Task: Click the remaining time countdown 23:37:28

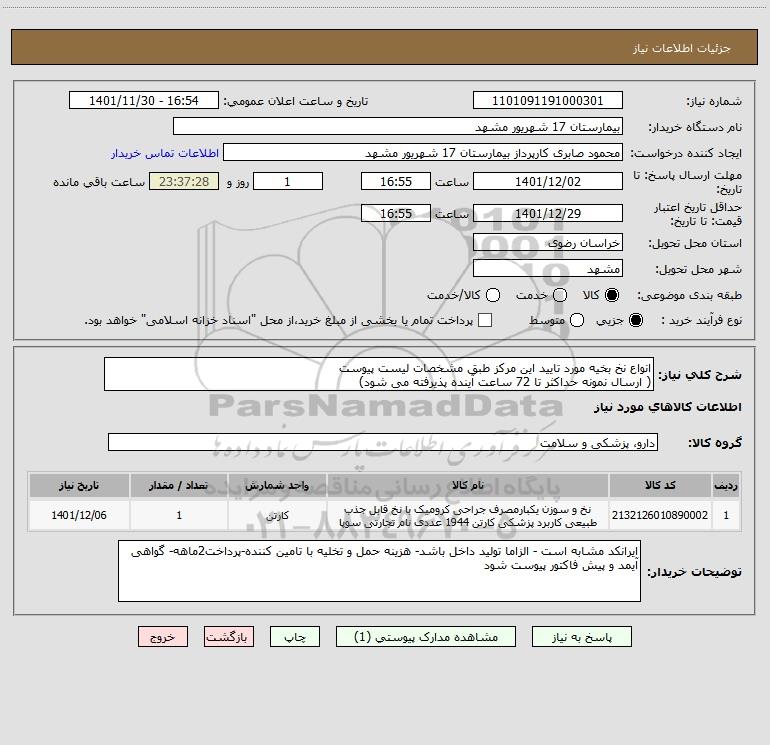Action: click(184, 181)
